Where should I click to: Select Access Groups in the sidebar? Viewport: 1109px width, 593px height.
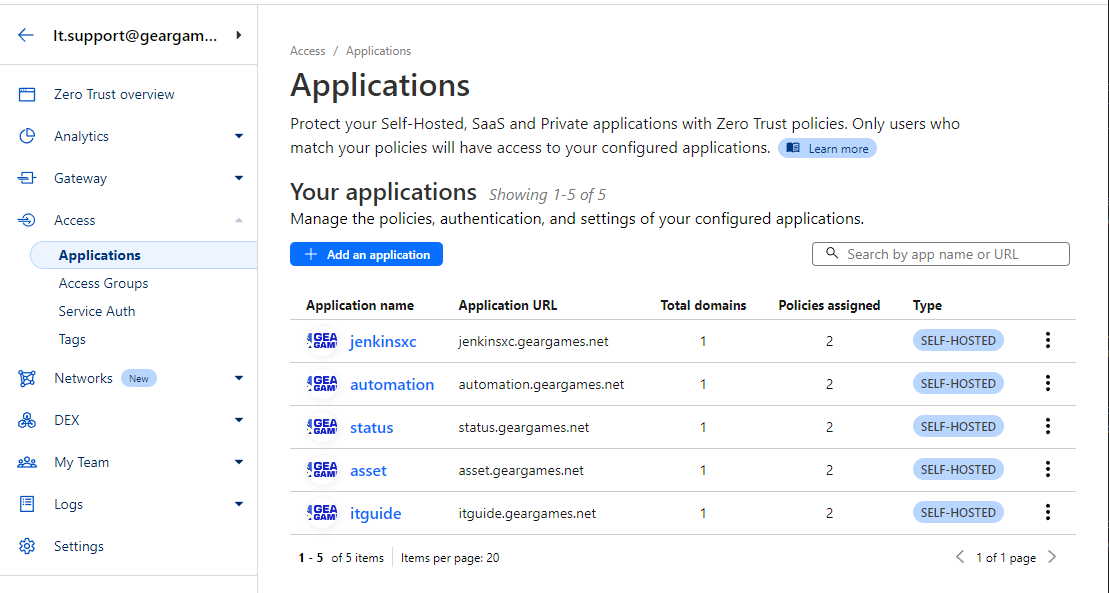coord(103,283)
